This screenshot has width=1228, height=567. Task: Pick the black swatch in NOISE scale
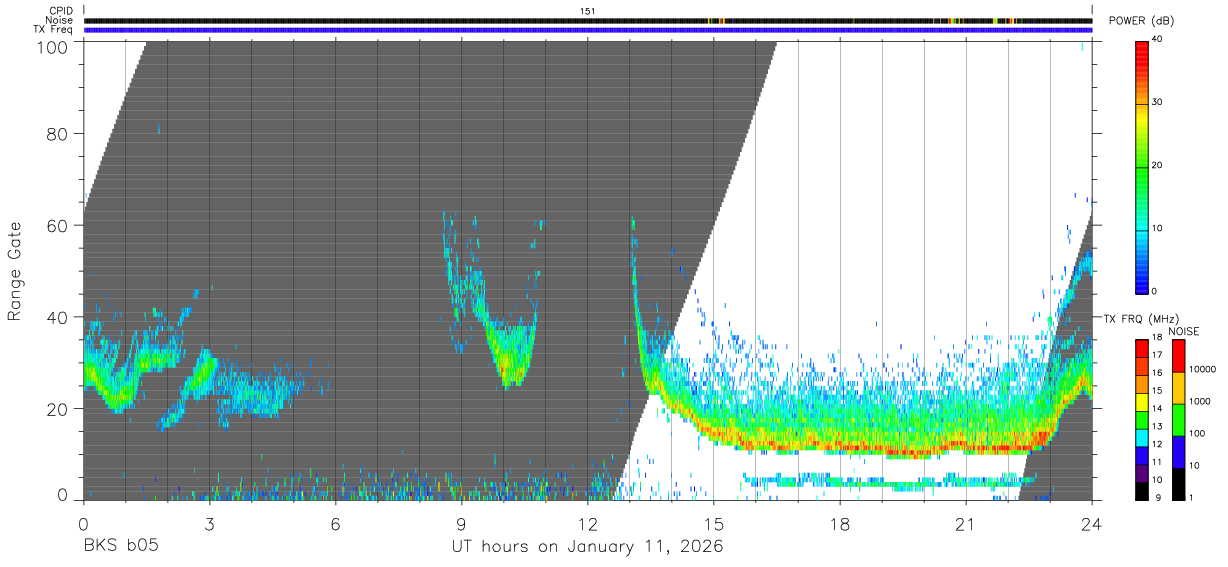coord(1178,483)
